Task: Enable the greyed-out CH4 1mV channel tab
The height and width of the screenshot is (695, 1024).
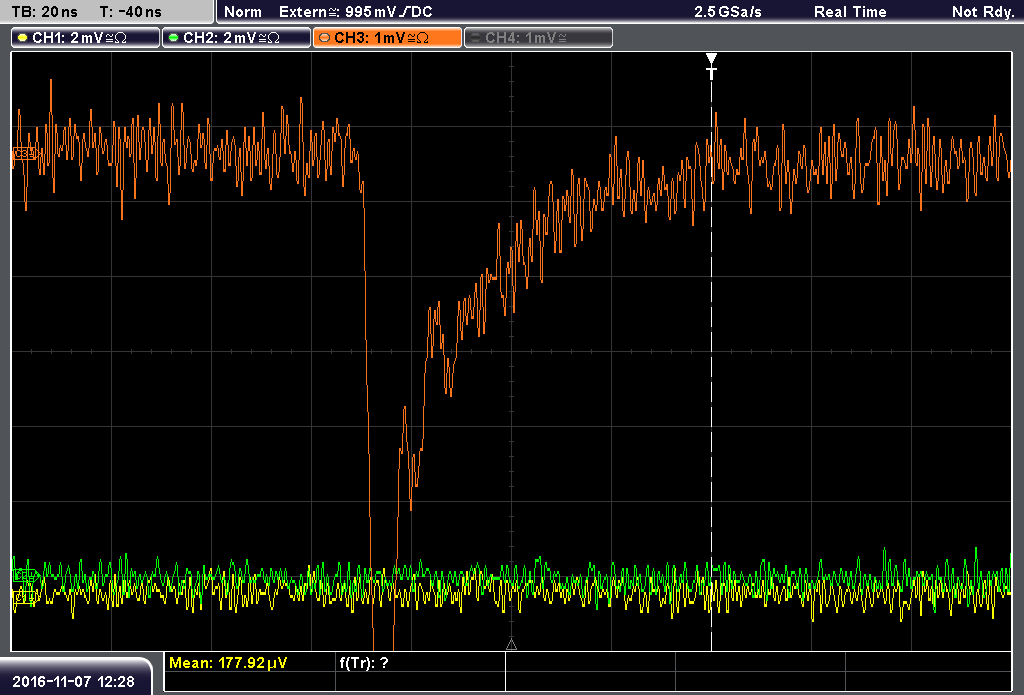Action: pos(538,38)
